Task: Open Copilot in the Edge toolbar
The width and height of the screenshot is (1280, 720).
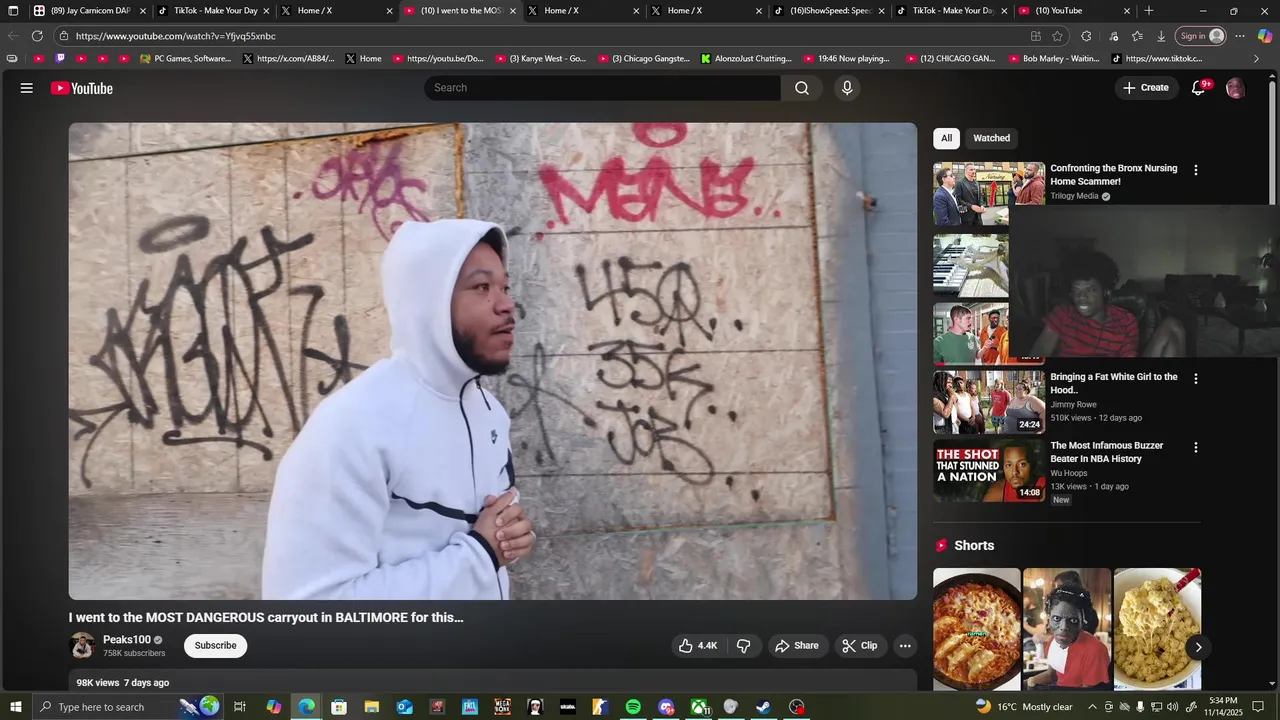Action: pos(1264,36)
